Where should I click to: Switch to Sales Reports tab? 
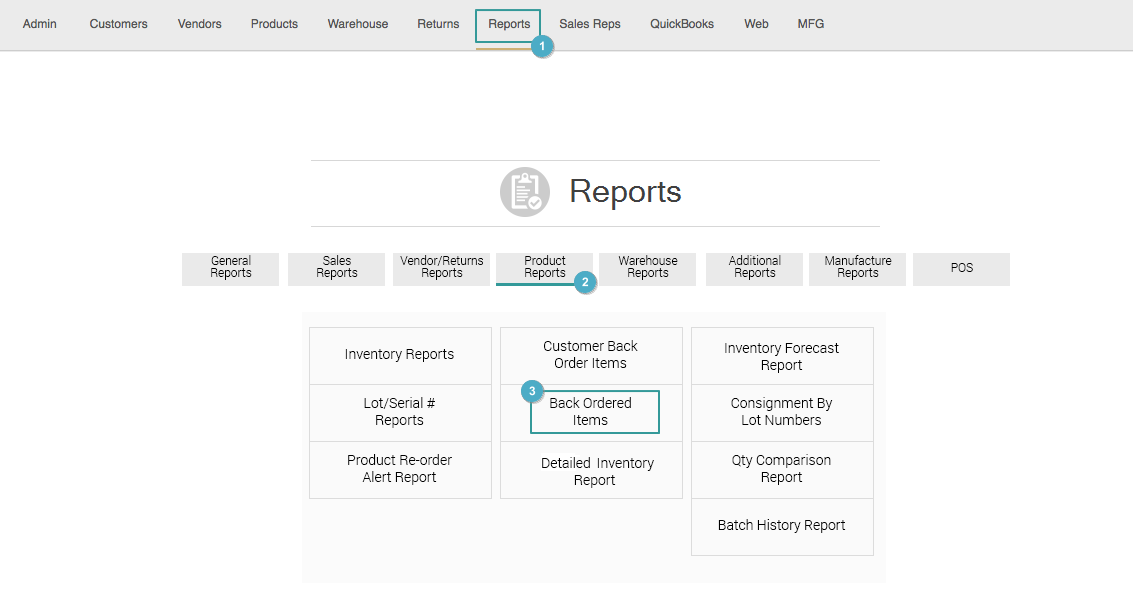(x=336, y=267)
